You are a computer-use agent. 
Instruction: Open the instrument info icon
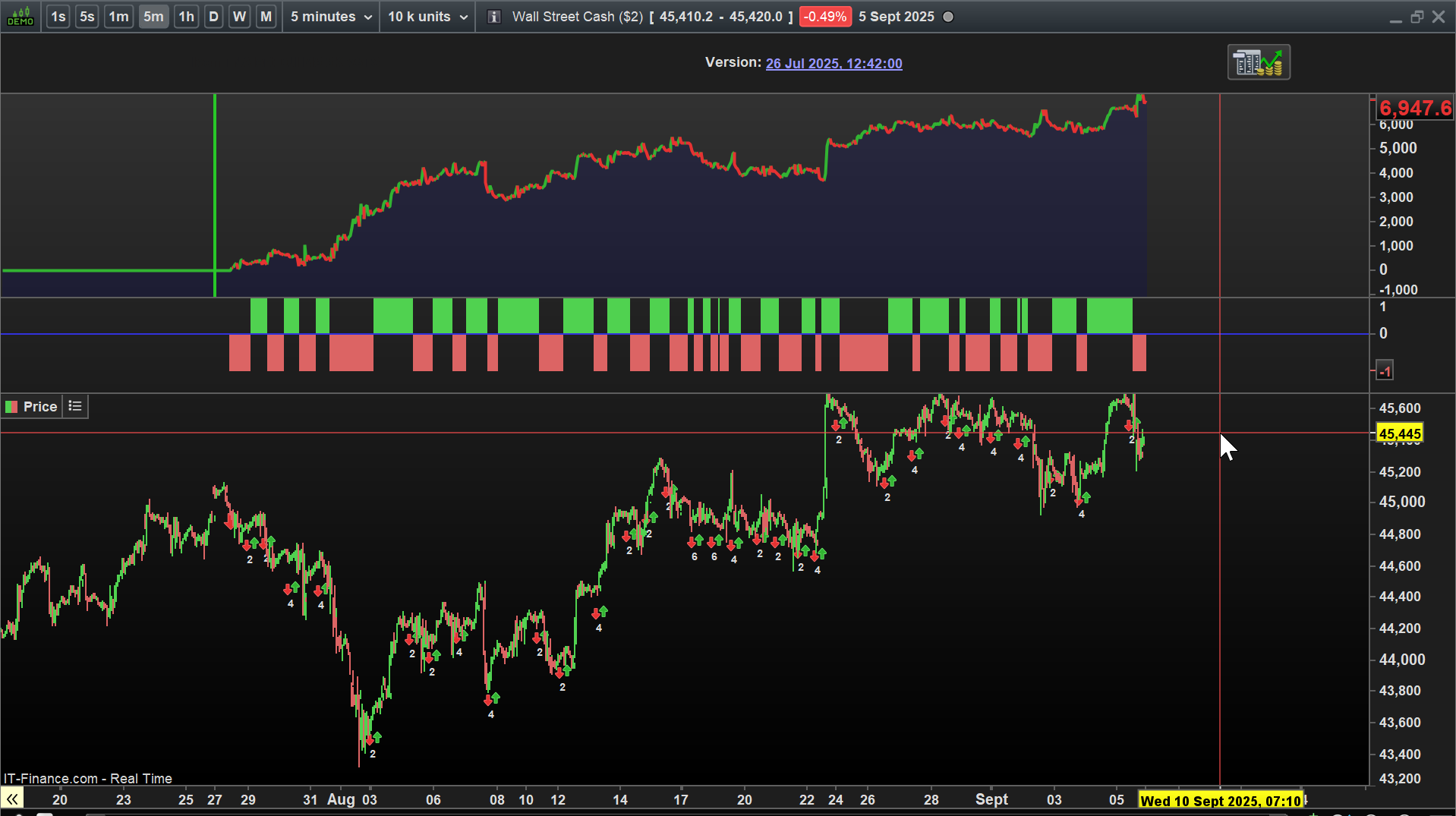(x=493, y=17)
